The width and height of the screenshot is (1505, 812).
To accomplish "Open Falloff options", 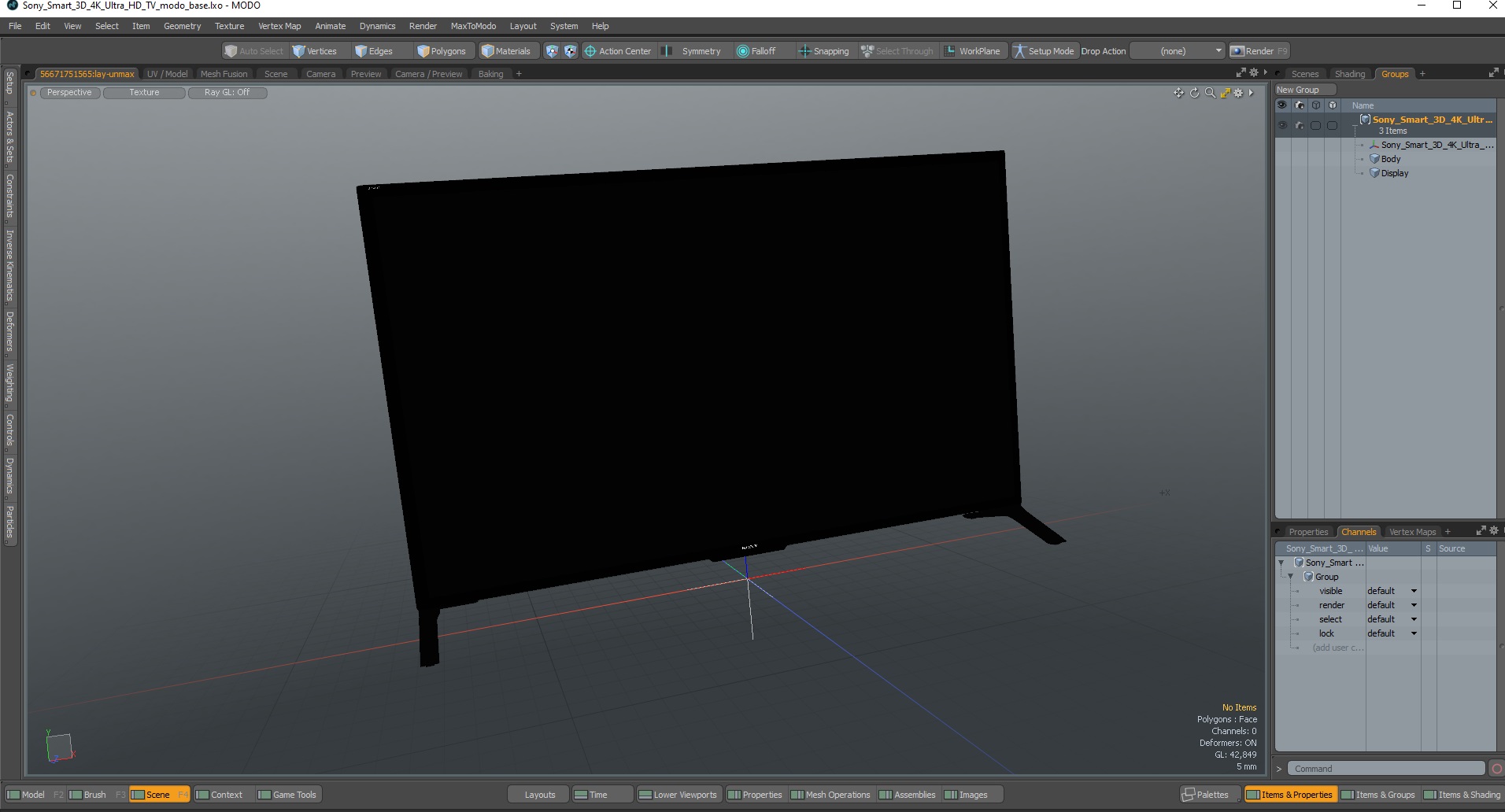I will [x=756, y=51].
